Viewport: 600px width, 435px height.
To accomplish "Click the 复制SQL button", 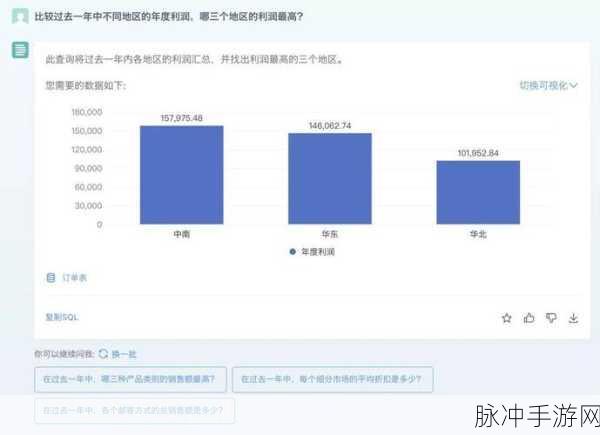I will [x=62, y=317].
